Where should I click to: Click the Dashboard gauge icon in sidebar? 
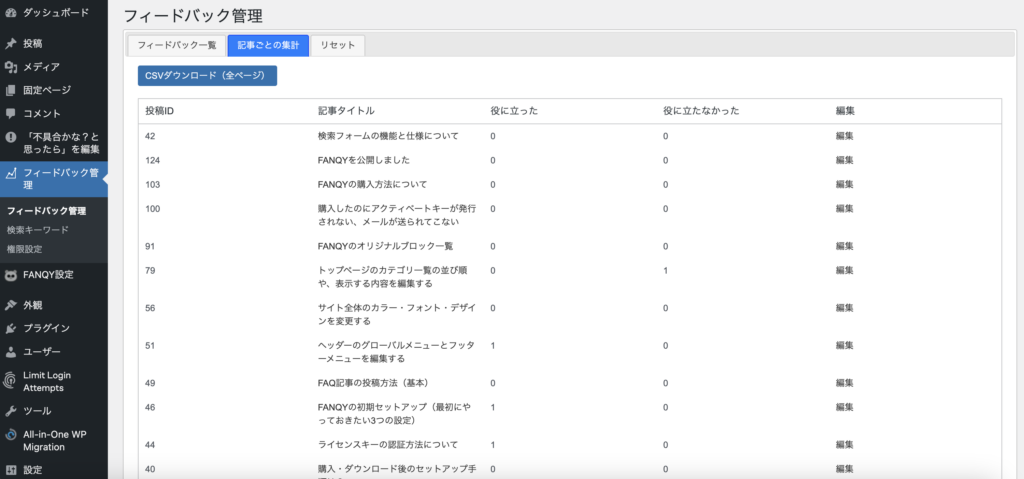[11, 14]
